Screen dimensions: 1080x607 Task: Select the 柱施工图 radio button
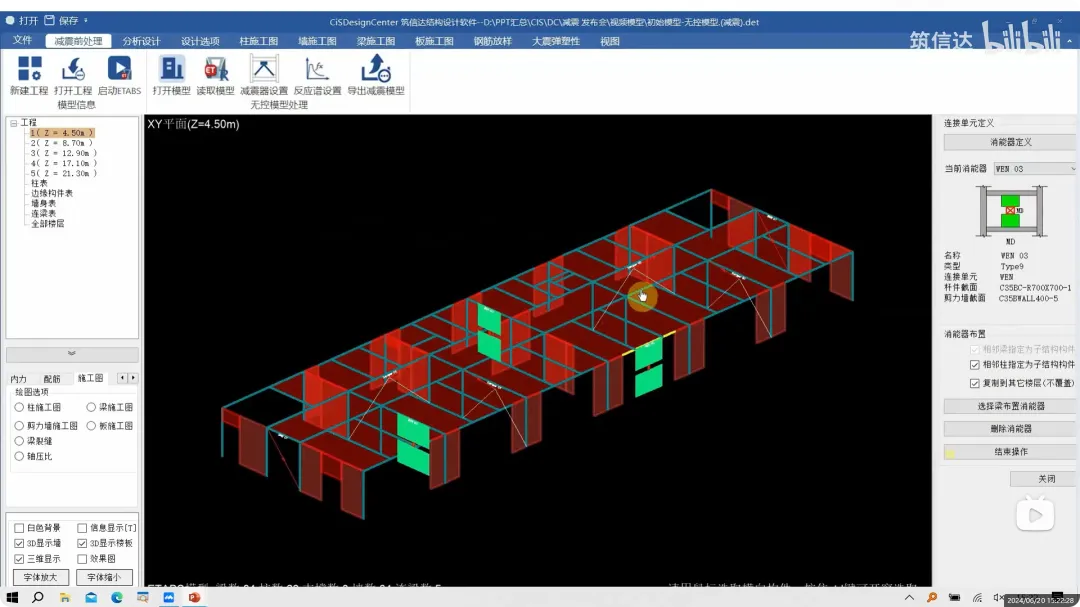(19, 407)
